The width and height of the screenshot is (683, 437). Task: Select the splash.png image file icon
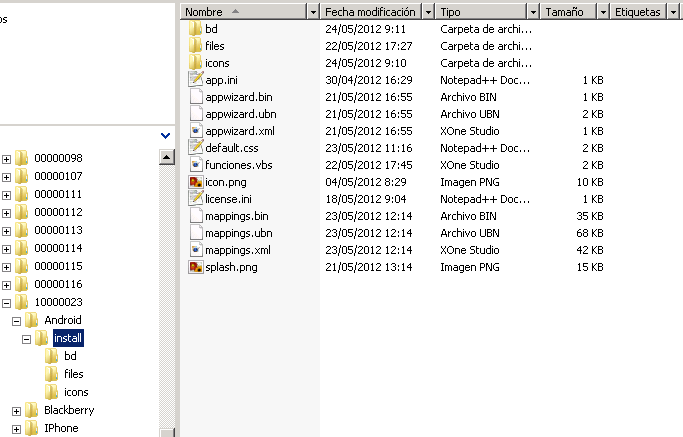coord(196,267)
